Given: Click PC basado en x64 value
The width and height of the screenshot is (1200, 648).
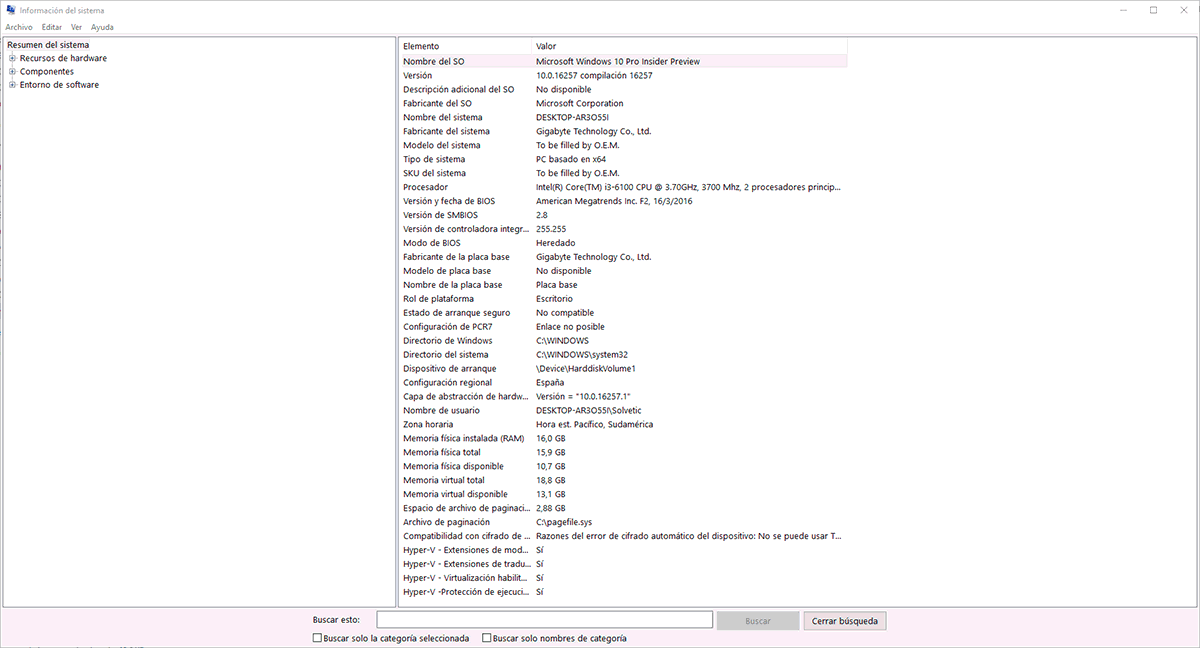Looking at the screenshot, I should [x=570, y=159].
